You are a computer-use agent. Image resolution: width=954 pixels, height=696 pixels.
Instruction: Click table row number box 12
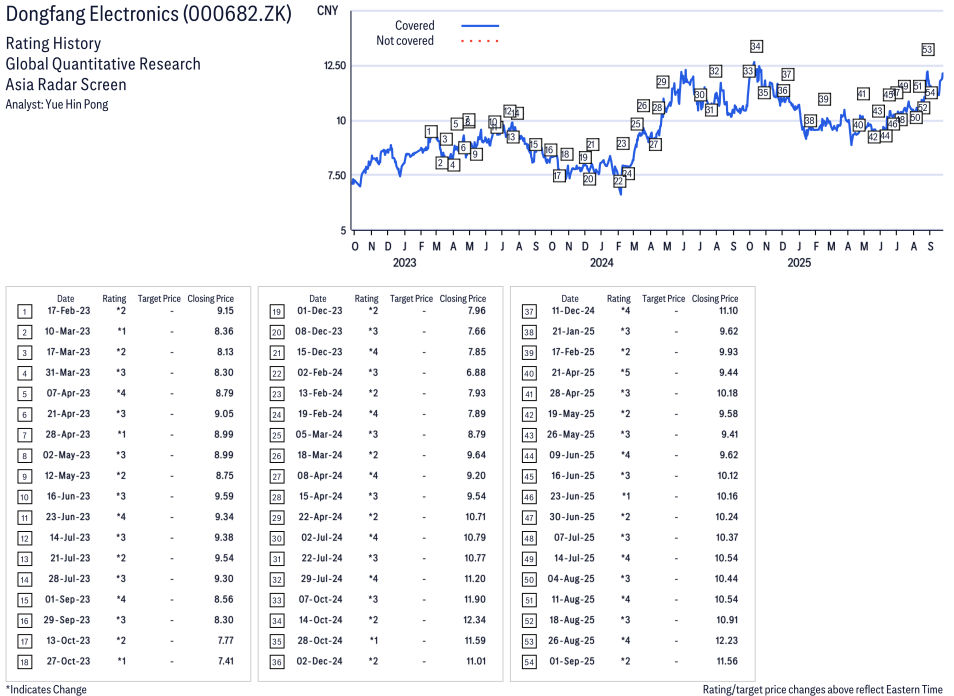pyautogui.click(x=24, y=538)
